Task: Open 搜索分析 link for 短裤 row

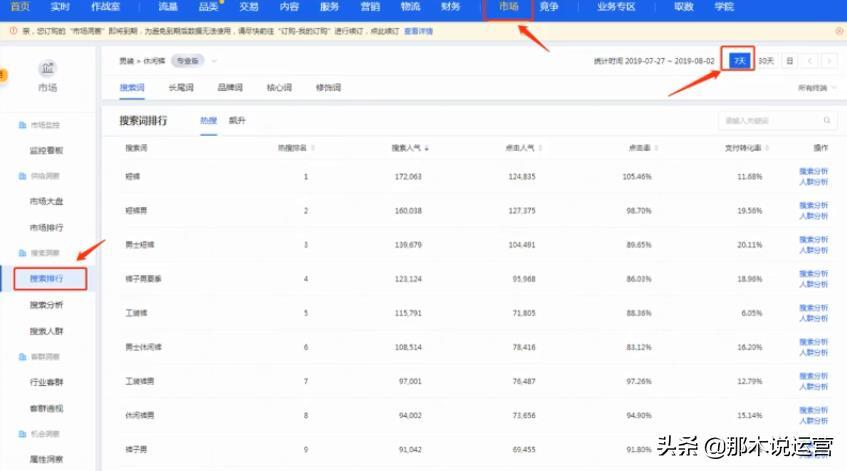Action: click(x=813, y=171)
